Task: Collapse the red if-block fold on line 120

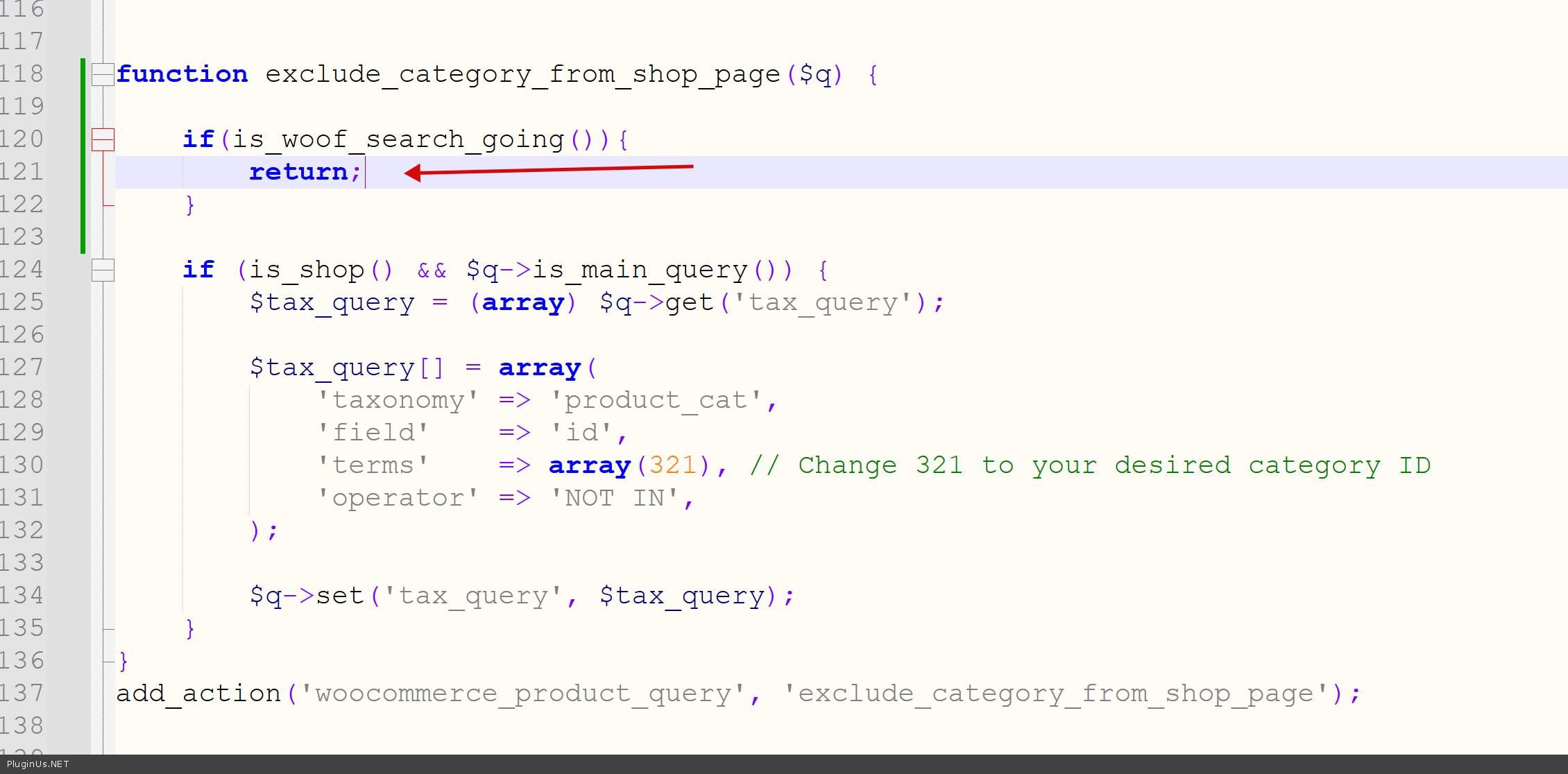Action: point(103,139)
